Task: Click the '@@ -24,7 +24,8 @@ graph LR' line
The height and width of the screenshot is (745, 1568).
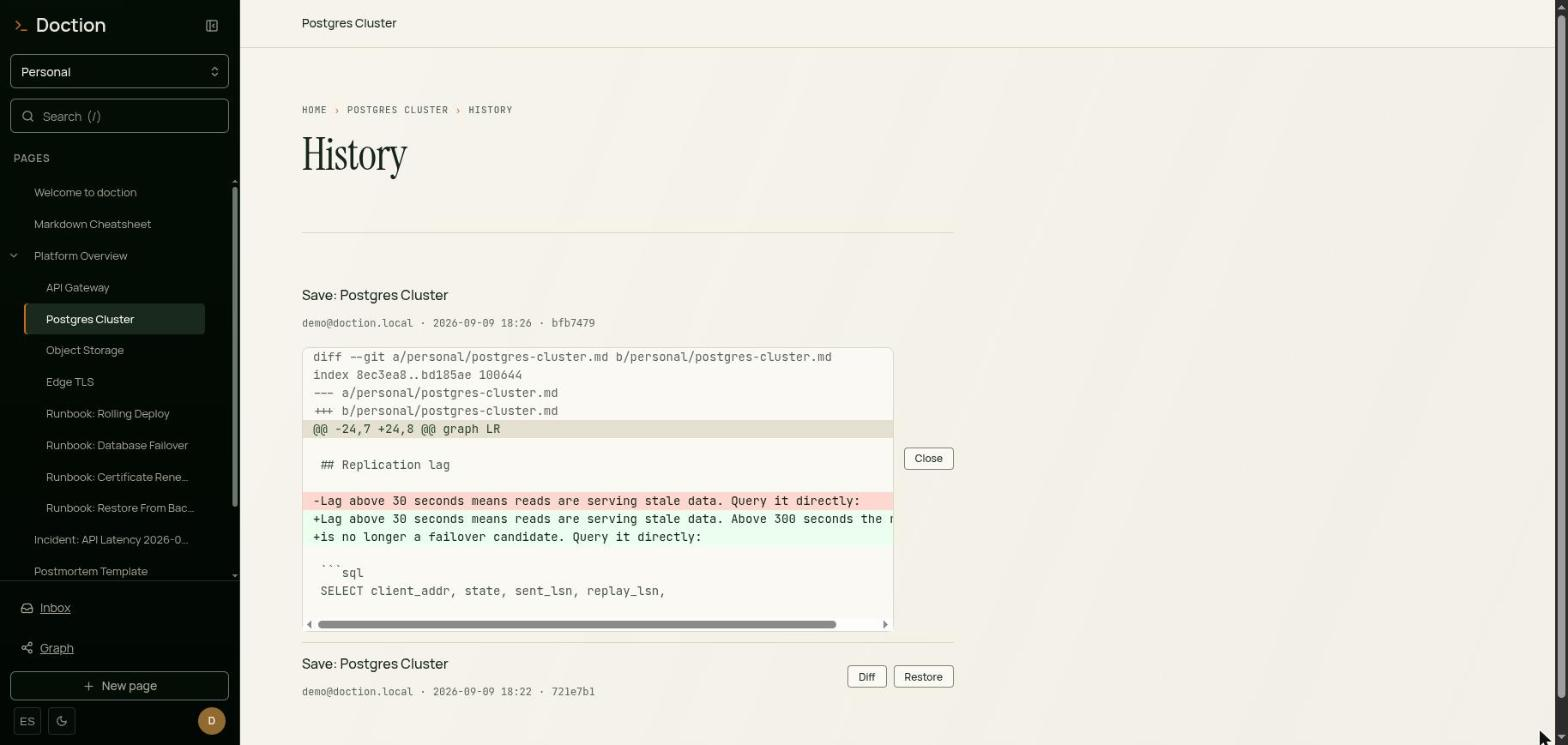Action: (x=598, y=429)
